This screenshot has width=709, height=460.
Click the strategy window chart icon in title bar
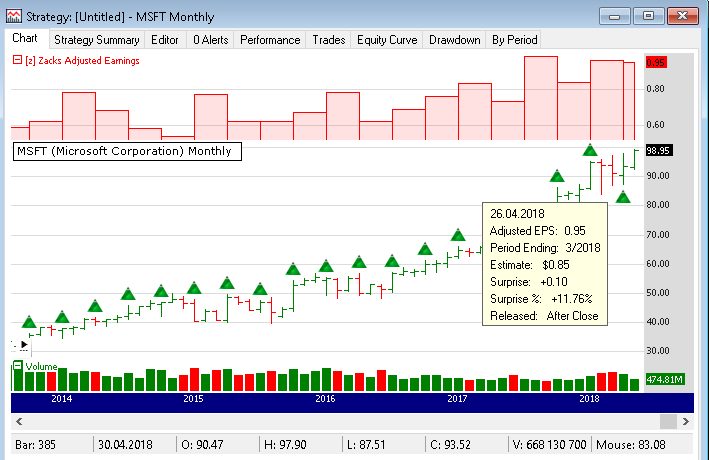[14, 16]
